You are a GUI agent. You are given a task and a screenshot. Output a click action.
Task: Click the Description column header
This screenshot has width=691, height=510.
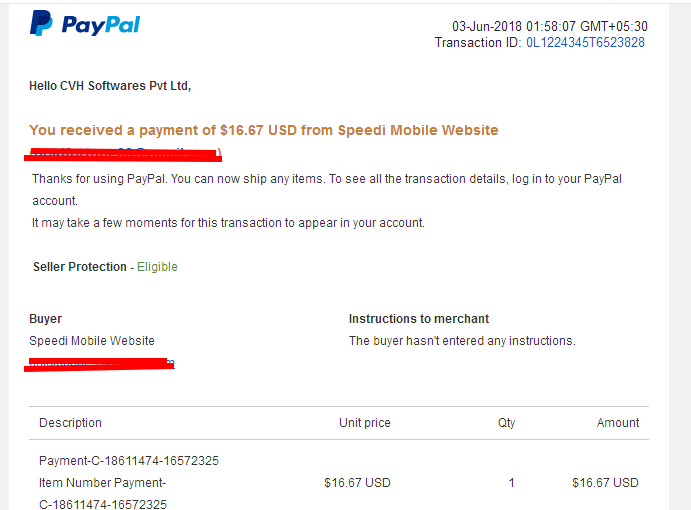tap(71, 423)
